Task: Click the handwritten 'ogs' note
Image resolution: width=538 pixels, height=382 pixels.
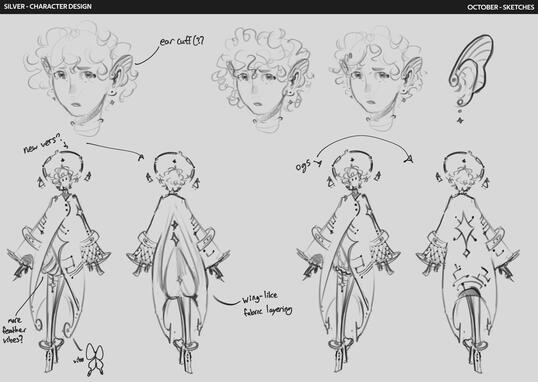Action: [x=304, y=165]
